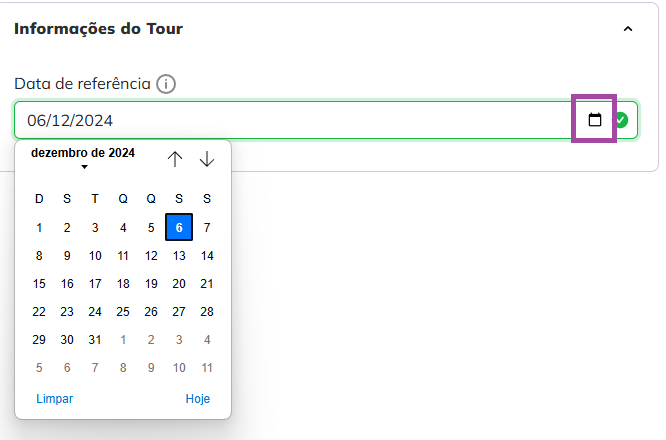Viewport: 666px width, 440px height.
Task: Select the highlighted day 6
Action: tap(179, 227)
